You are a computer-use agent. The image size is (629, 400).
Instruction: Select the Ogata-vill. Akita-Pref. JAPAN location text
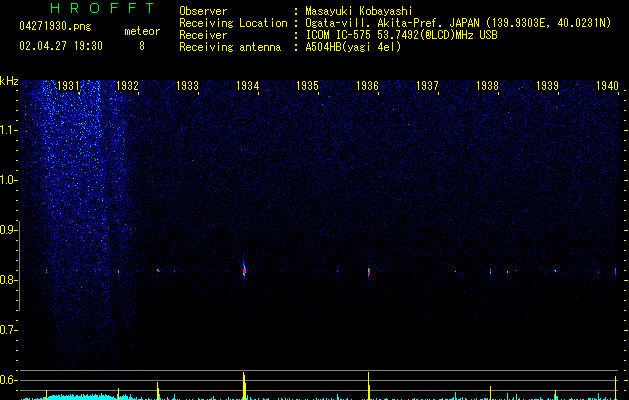pyautogui.click(x=458, y=23)
